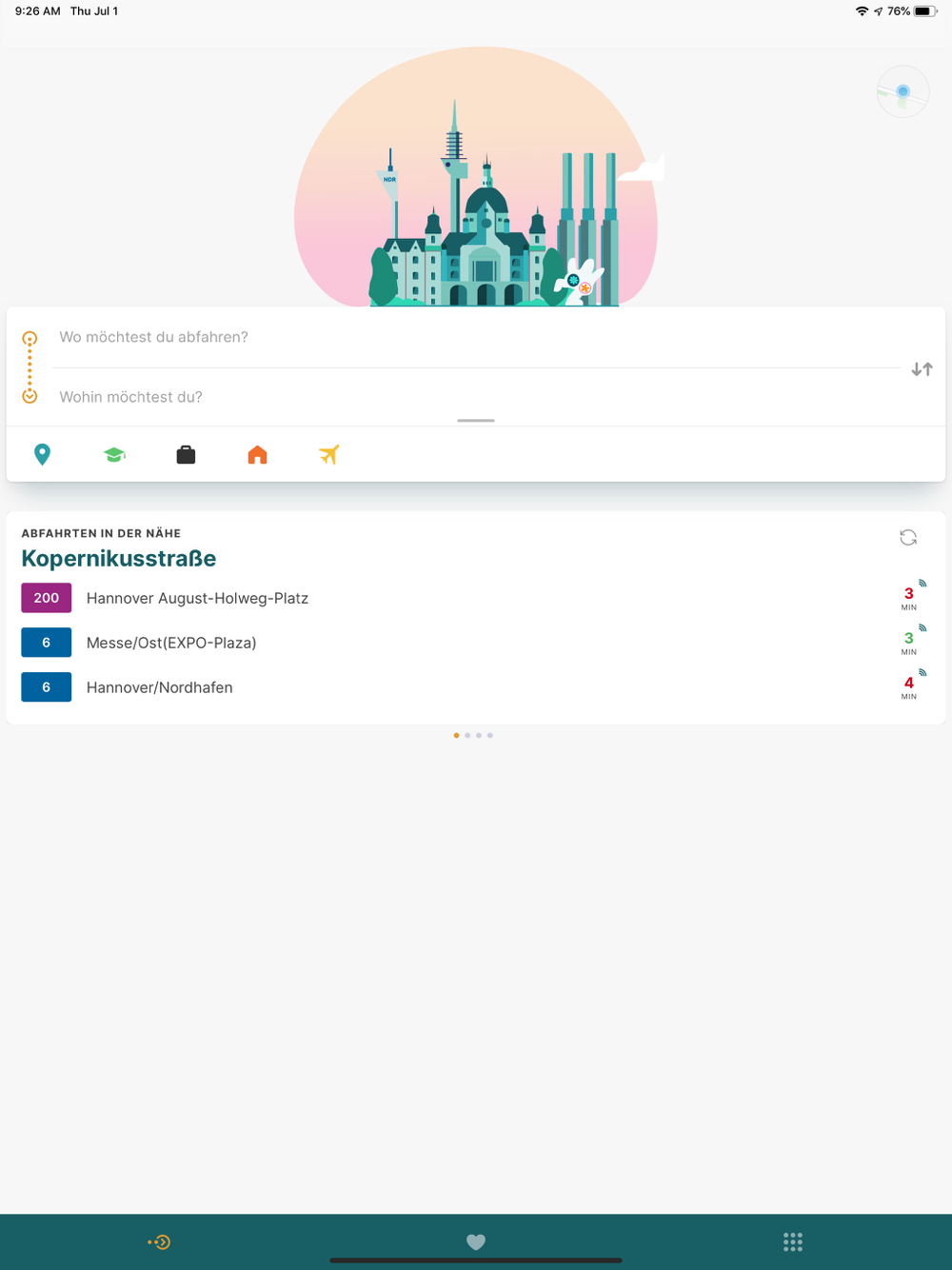Screen dimensions: 952x1270
Task: Tap the yellow airplane shortcut
Action: (328, 455)
